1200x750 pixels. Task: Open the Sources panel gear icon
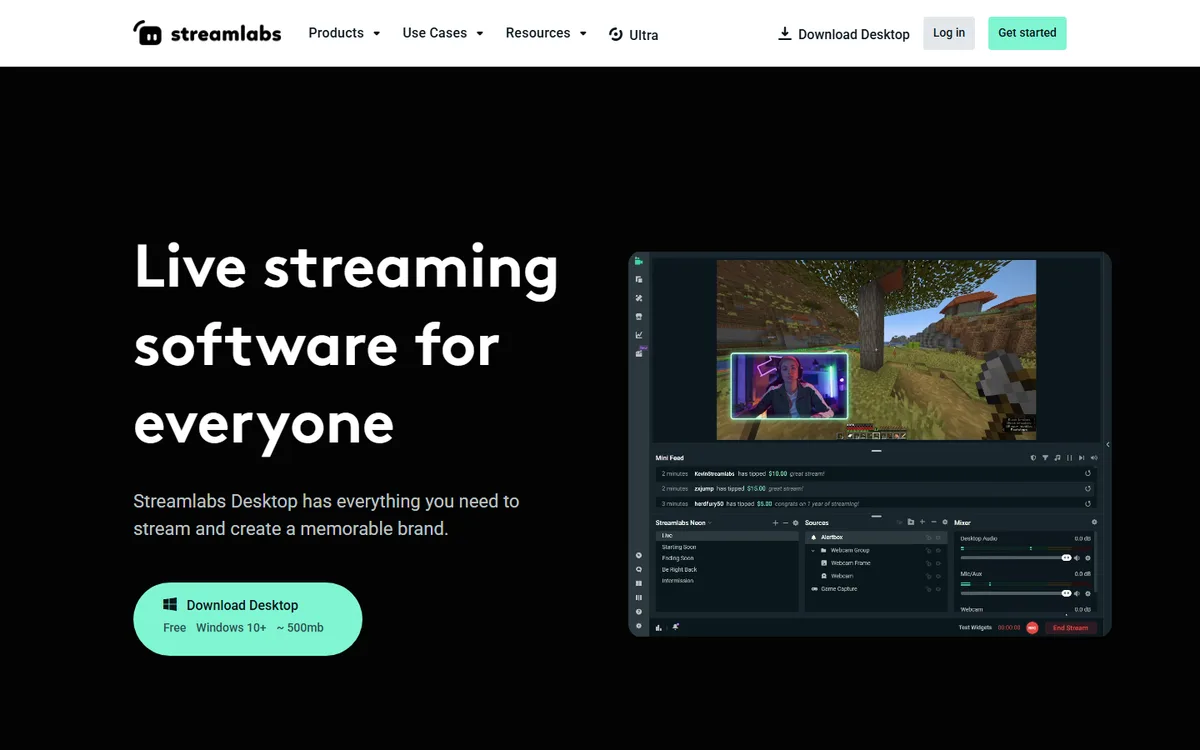point(945,522)
